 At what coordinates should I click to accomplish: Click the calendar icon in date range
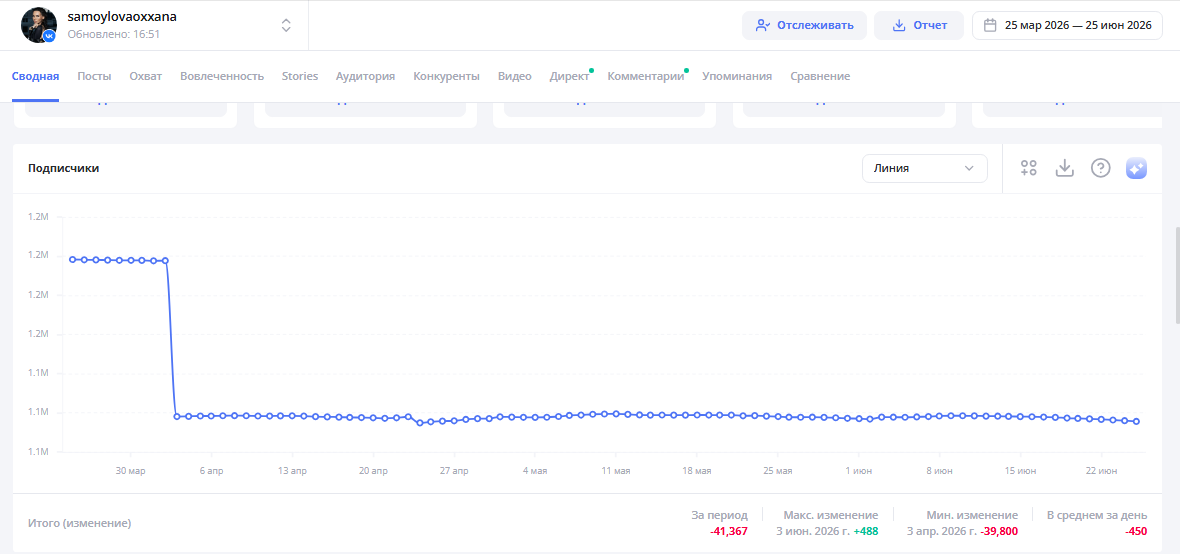point(990,25)
